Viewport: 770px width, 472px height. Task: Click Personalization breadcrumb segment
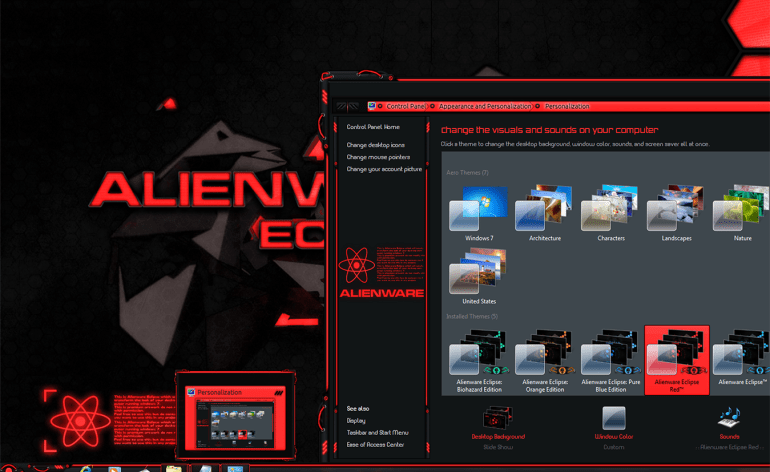point(567,106)
